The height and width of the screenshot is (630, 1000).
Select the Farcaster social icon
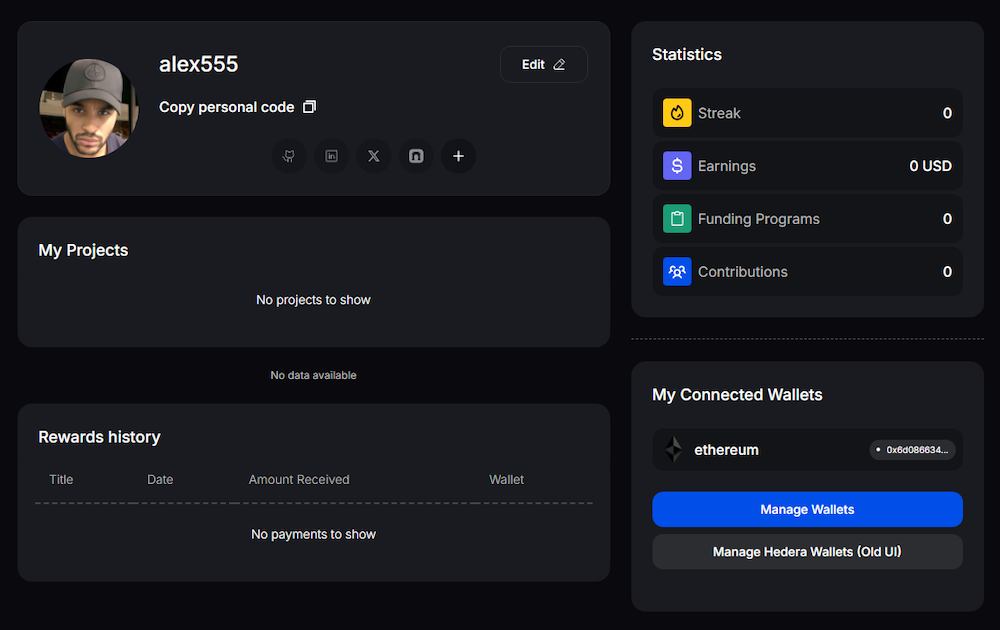(x=416, y=156)
